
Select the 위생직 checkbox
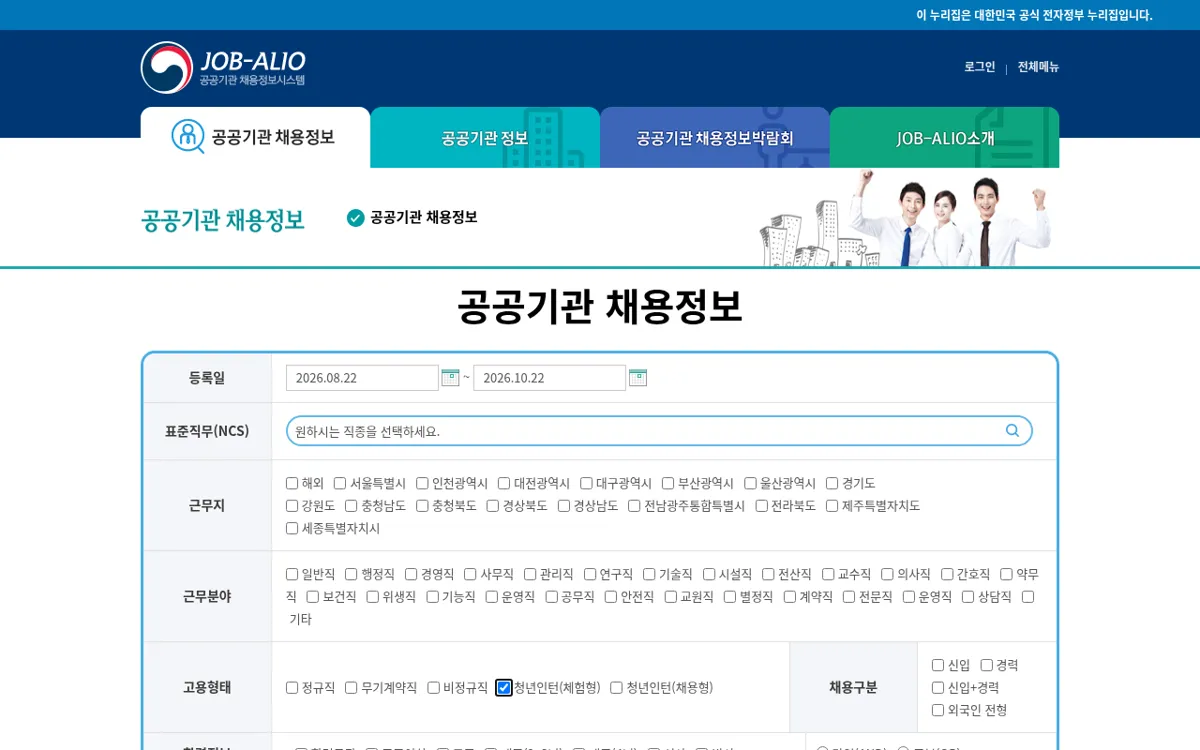tap(373, 597)
